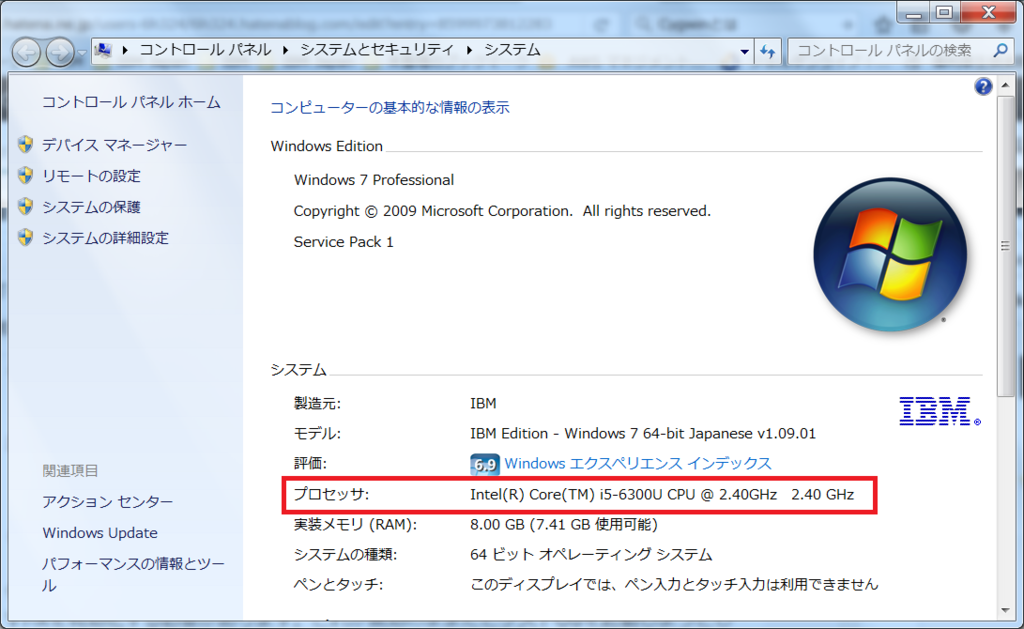Open help with the blue question mark icon
This screenshot has width=1024, height=629.
[x=983, y=86]
